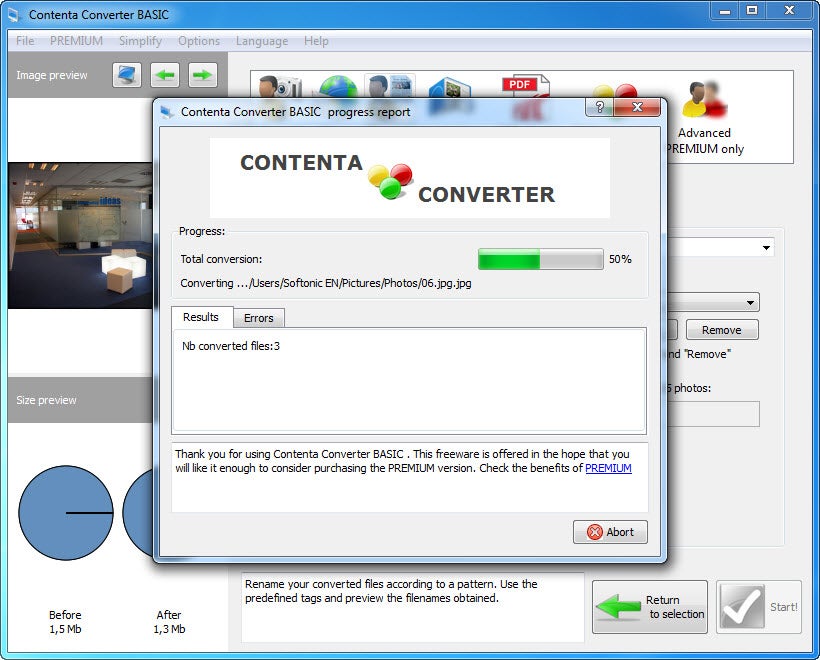Close the progress report dialog

637,107
